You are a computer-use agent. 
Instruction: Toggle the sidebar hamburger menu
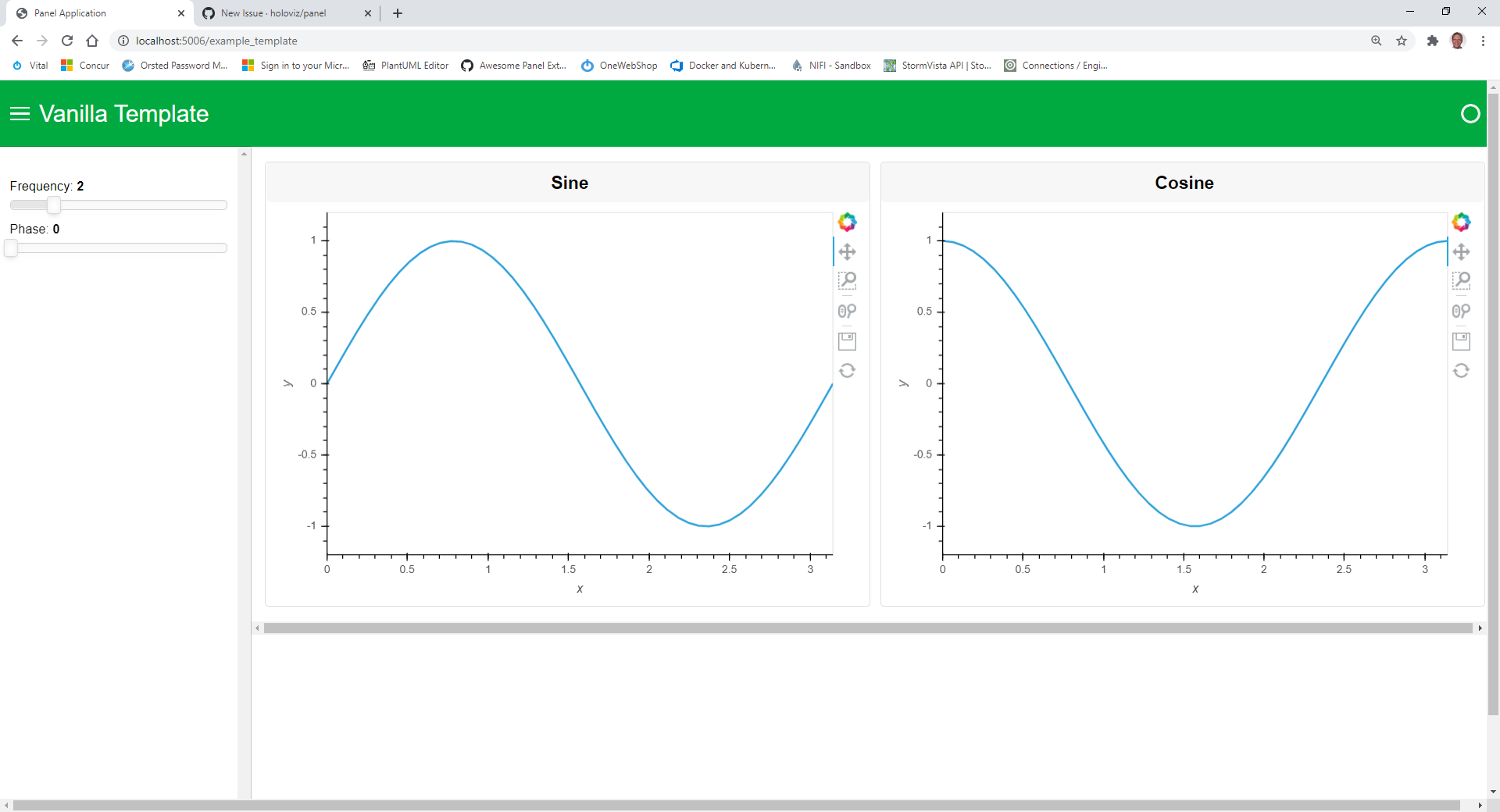tap(20, 114)
